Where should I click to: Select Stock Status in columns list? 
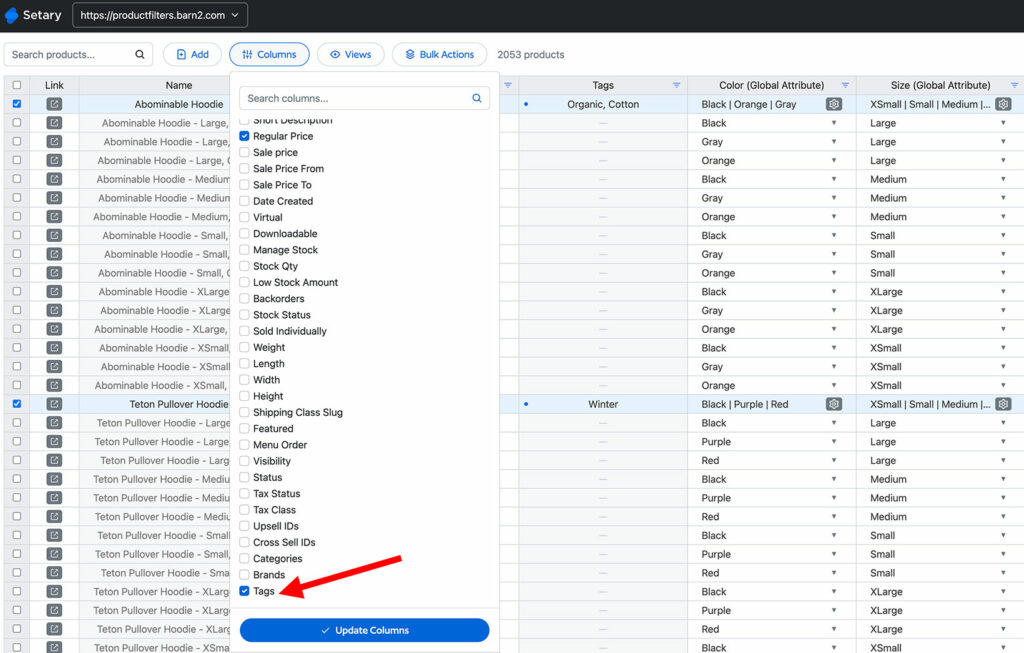[x=282, y=315]
